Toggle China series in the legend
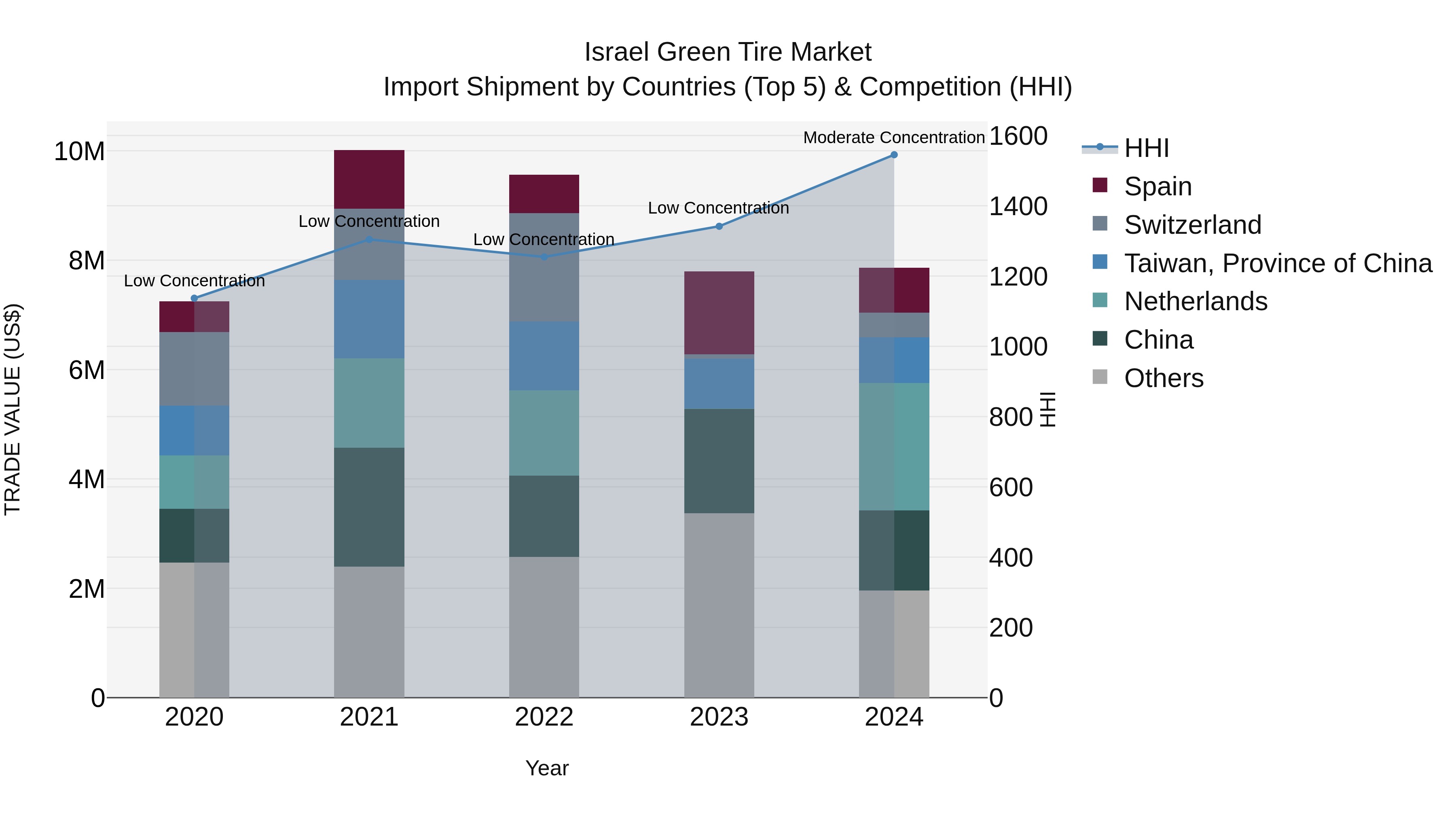This screenshot has width=1456, height=819. tap(1143, 340)
